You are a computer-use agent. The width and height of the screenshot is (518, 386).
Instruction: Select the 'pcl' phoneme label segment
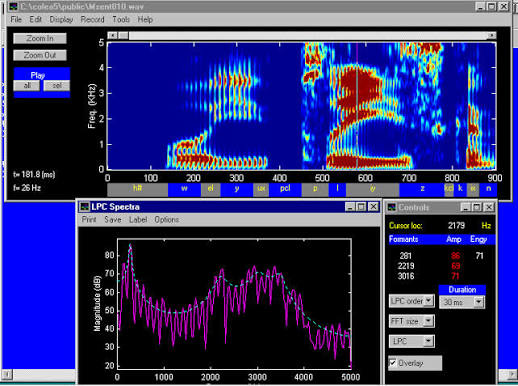pyautogui.click(x=285, y=189)
